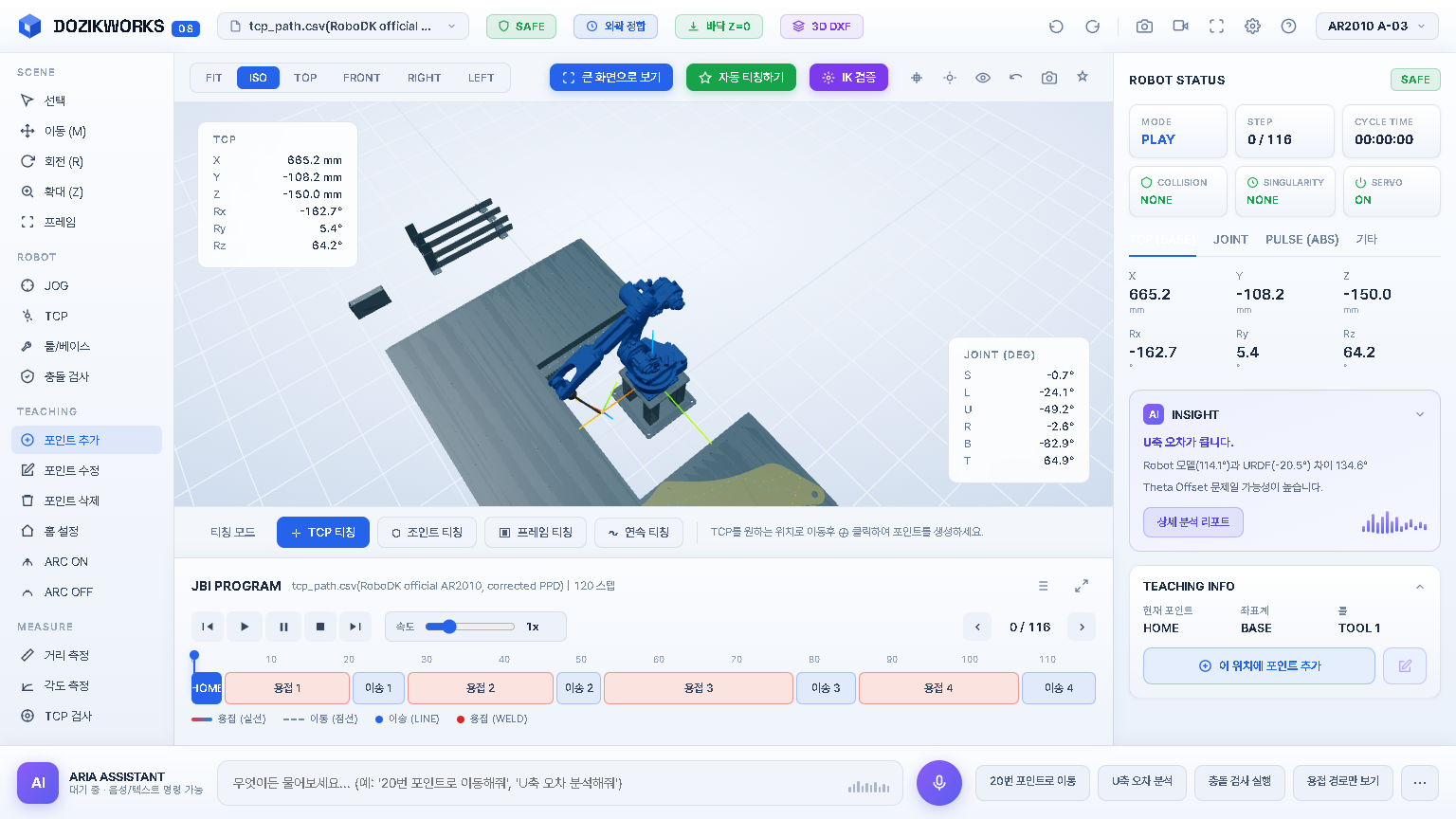Click the crosshair target icon in viewport toolbar
Viewport: 1456px width, 819px height.
click(917, 78)
